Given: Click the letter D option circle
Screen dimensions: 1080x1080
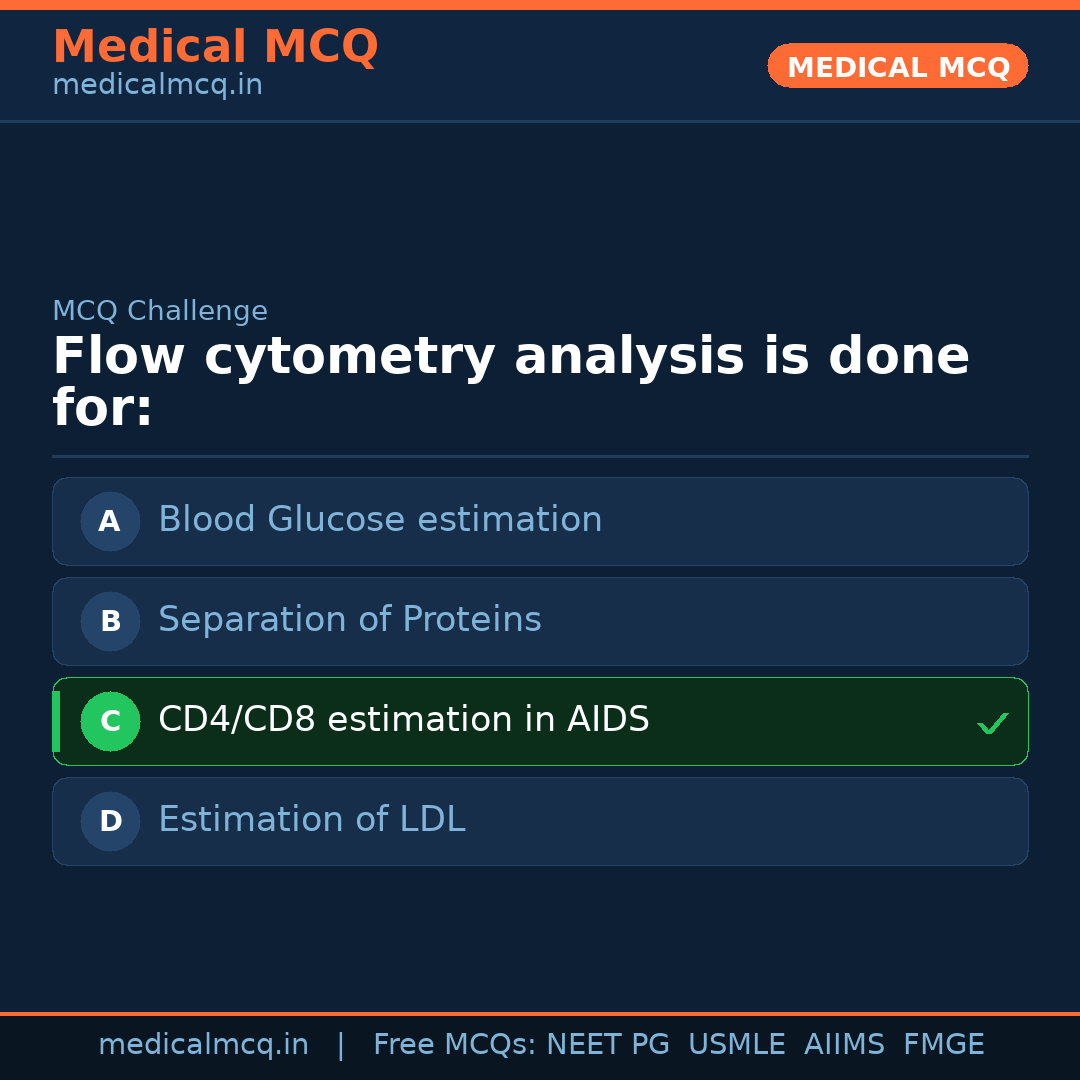Looking at the screenshot, I should pos(110,821).
